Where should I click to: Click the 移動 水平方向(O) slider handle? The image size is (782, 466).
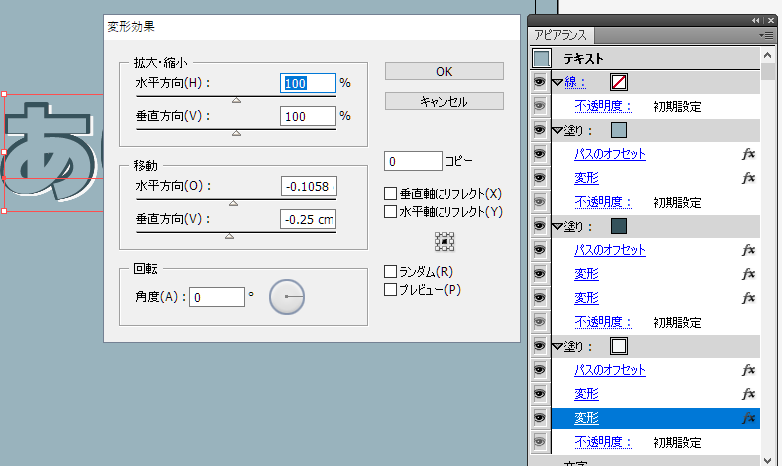coord(233,203)
